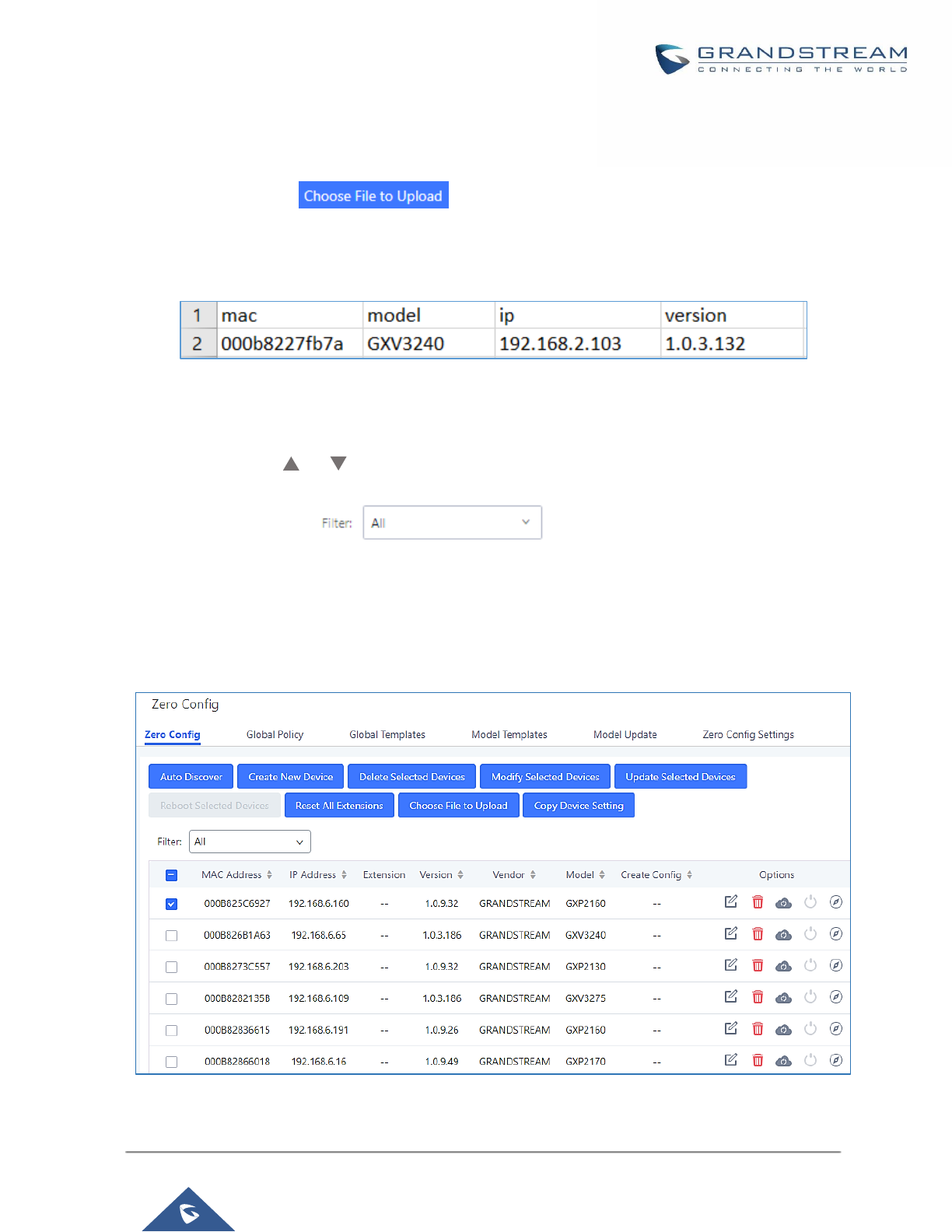Check the checkbox for 000B82836615

[172, 1031]
